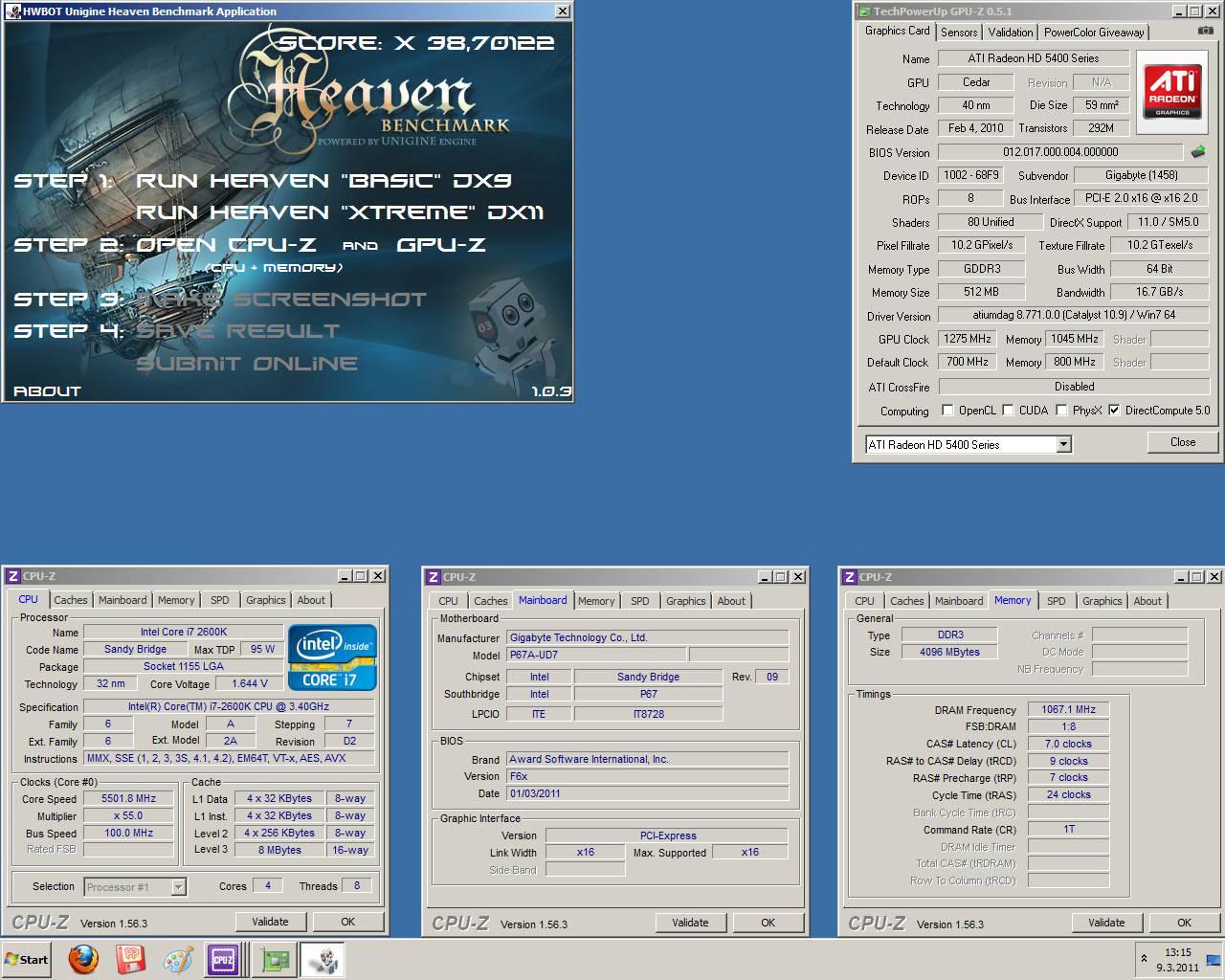
Task: Open Paint from the taskbar palette icon
Action: 177,959
